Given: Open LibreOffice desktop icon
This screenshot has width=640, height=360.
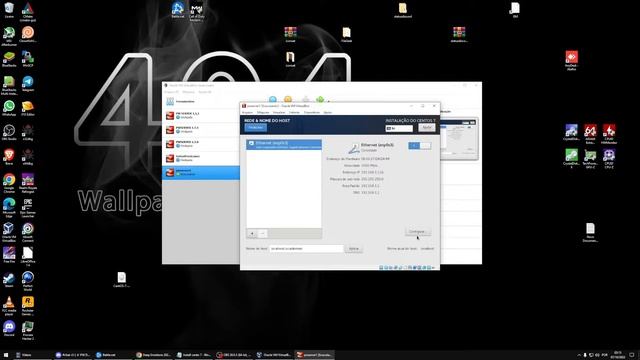Looking at the screenshot, I should [28, 256].
